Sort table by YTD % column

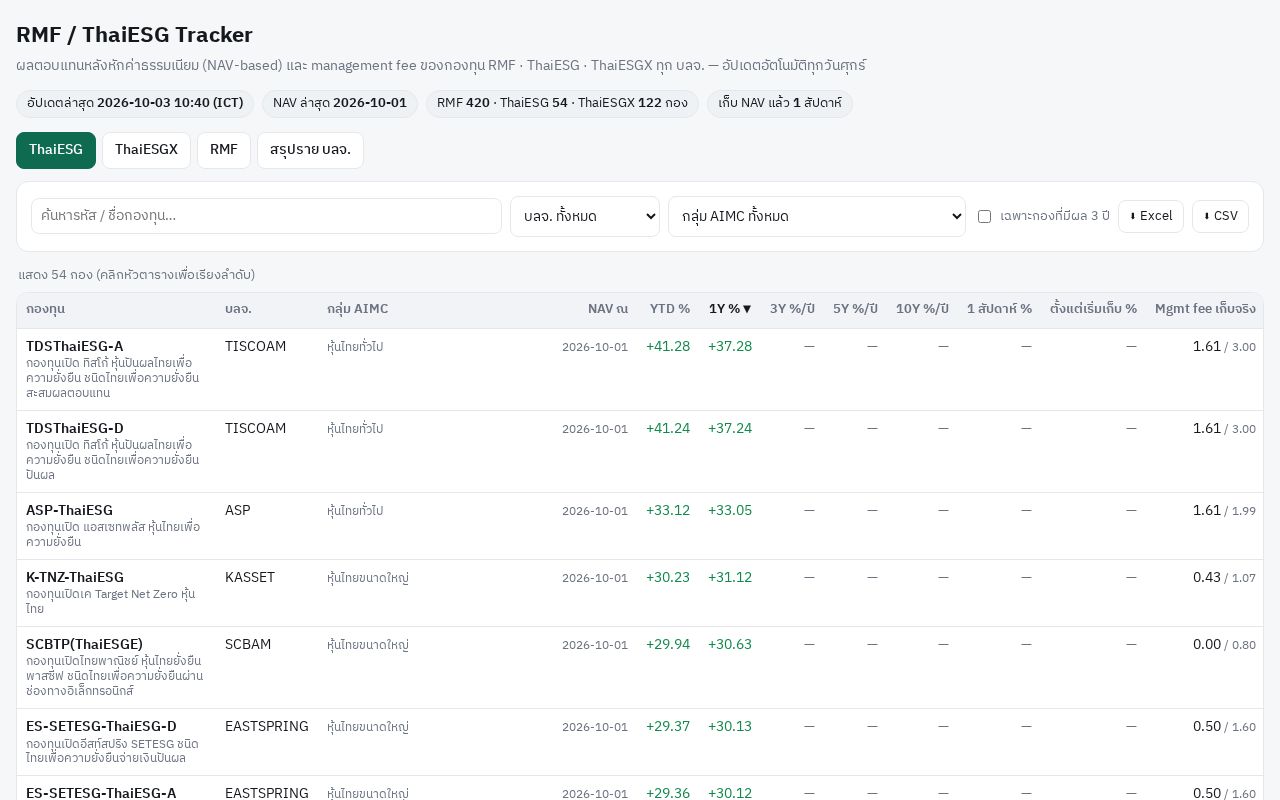(670, 309)
